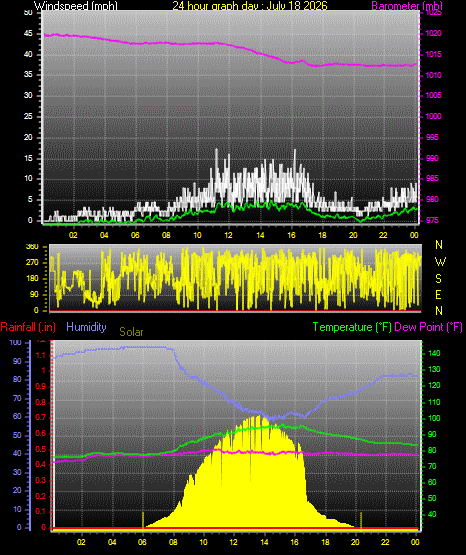Click the 1020 barometer axis value
Image resolution: width=466 pixels, height=555 pixels.
[x=433, y=34]
